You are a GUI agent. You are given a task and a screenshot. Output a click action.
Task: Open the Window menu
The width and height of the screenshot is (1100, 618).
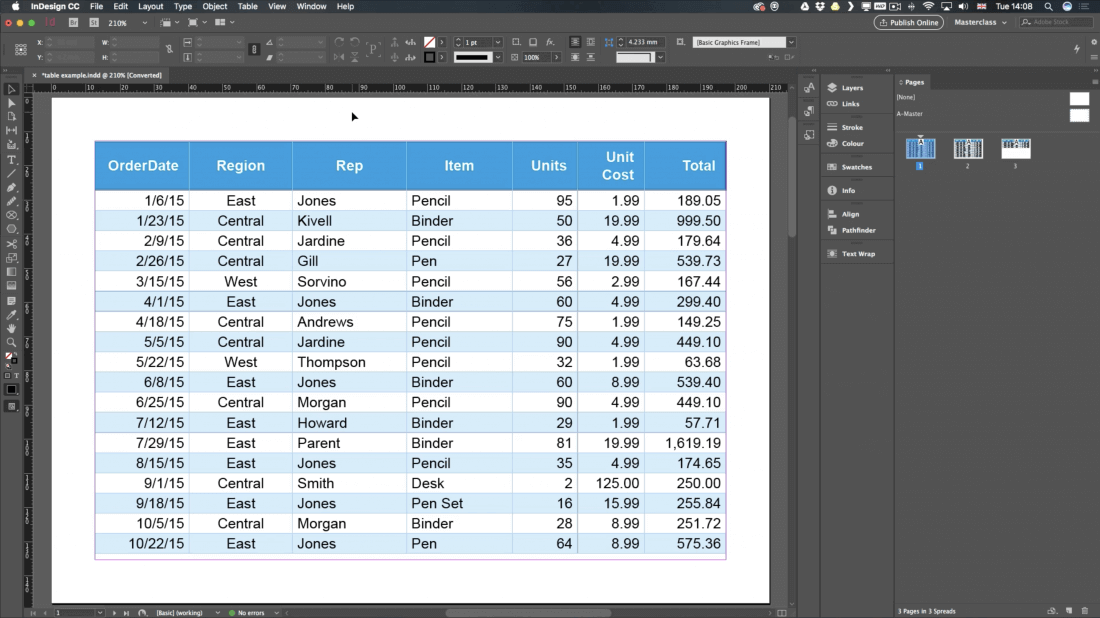(x=313, y=6)
